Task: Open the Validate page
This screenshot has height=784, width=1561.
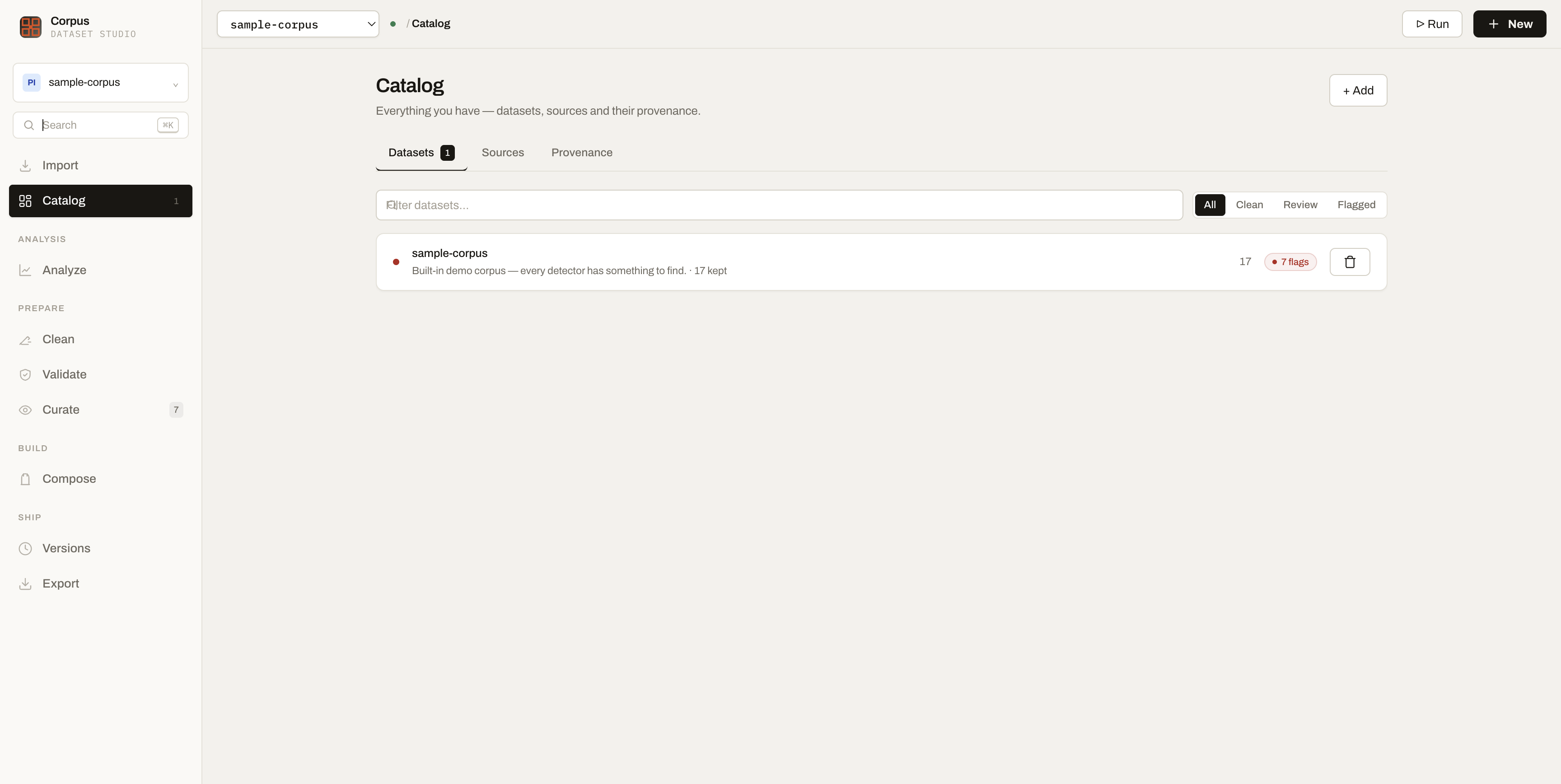Action: coord(101,374)
